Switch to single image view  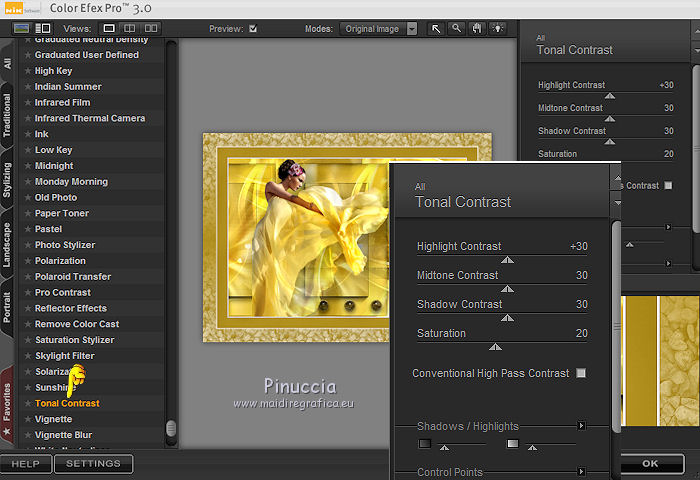109,29
